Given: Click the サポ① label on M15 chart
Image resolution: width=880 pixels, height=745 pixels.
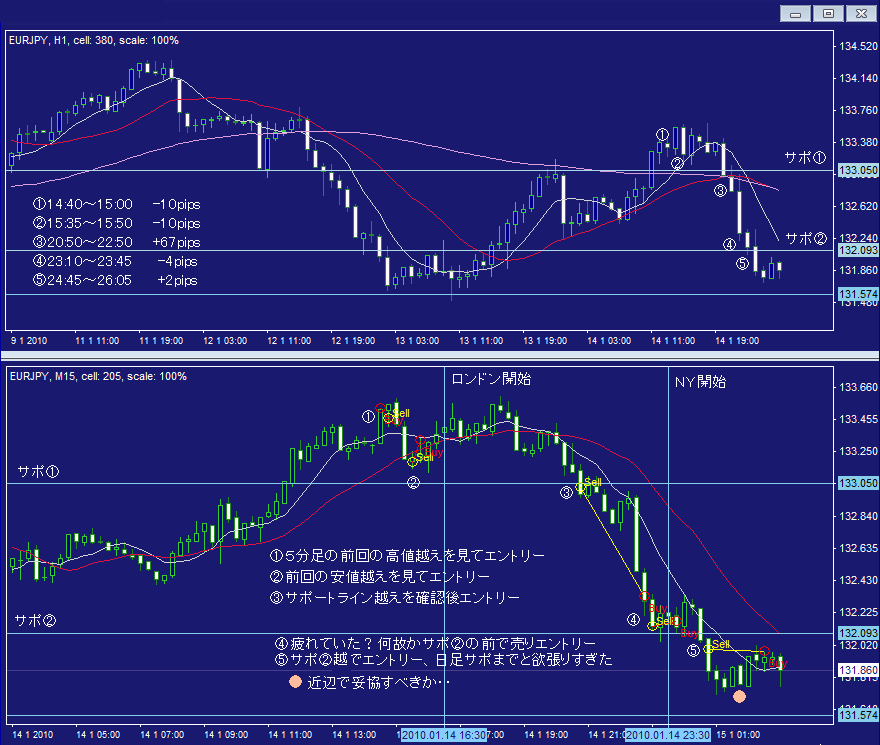Looking at the screenshot, I should click(x=38, y=472).
